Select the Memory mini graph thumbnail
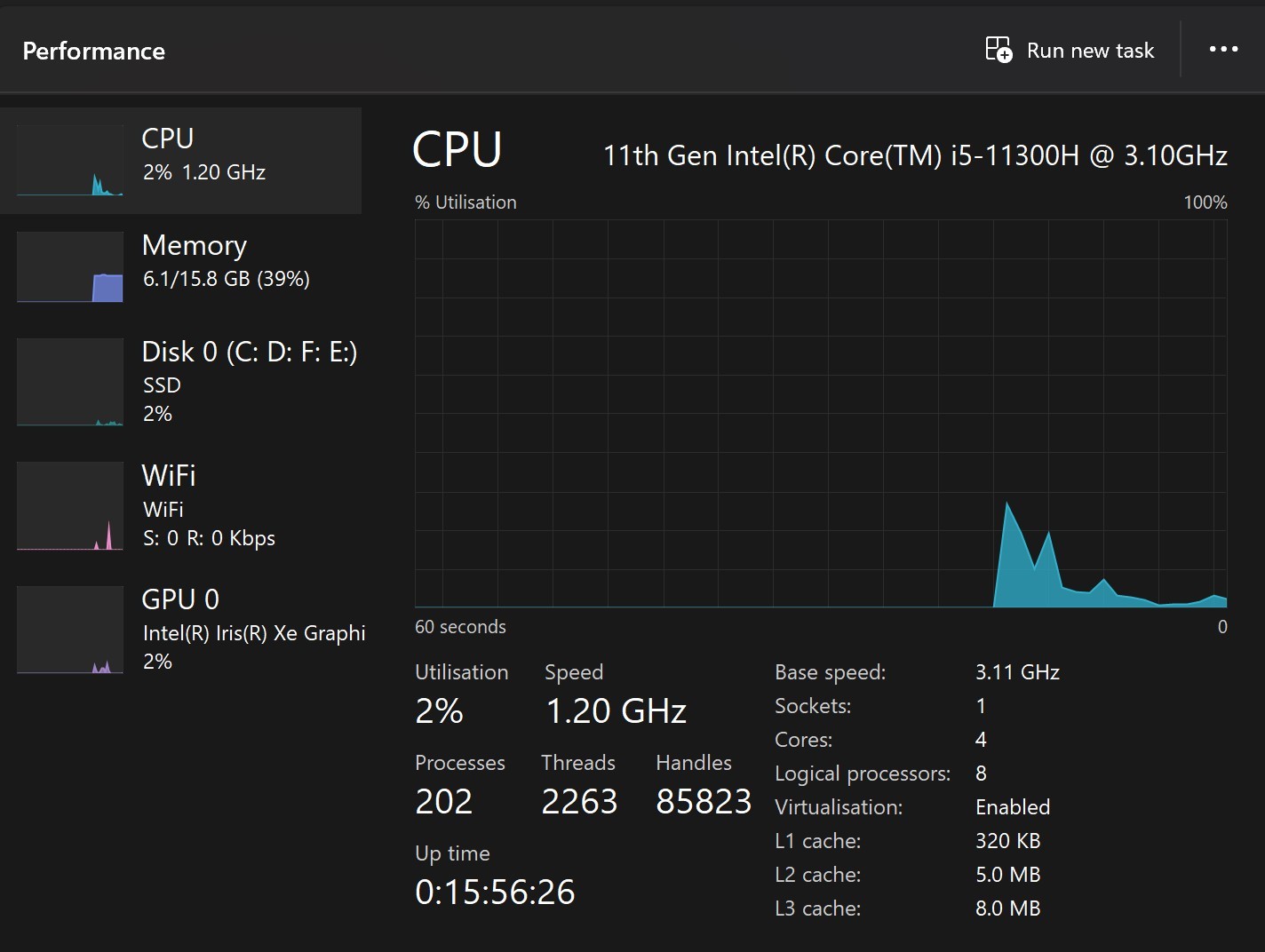1265x952 pixels. (x=69, y=267)
